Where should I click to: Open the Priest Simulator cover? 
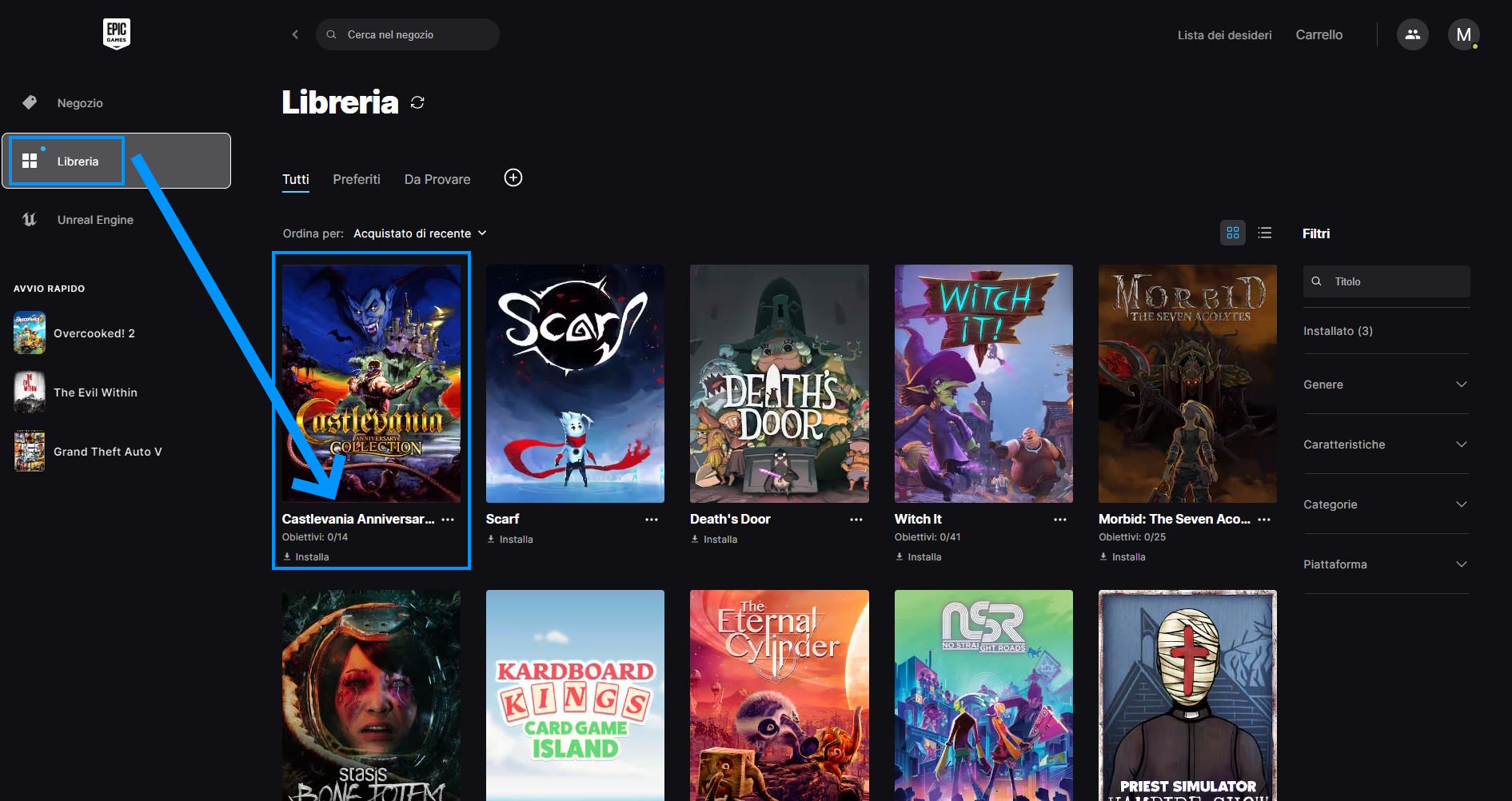click(x=1187, y=695)
